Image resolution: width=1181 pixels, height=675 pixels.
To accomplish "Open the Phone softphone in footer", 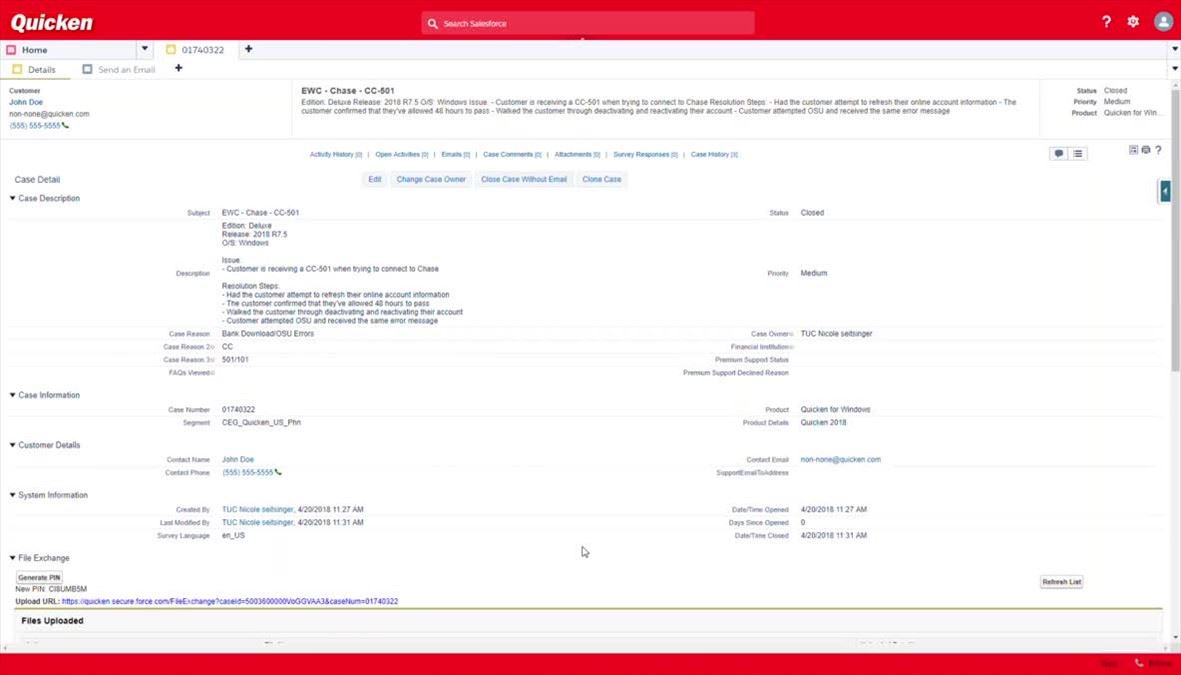I will pos(1153,664).
